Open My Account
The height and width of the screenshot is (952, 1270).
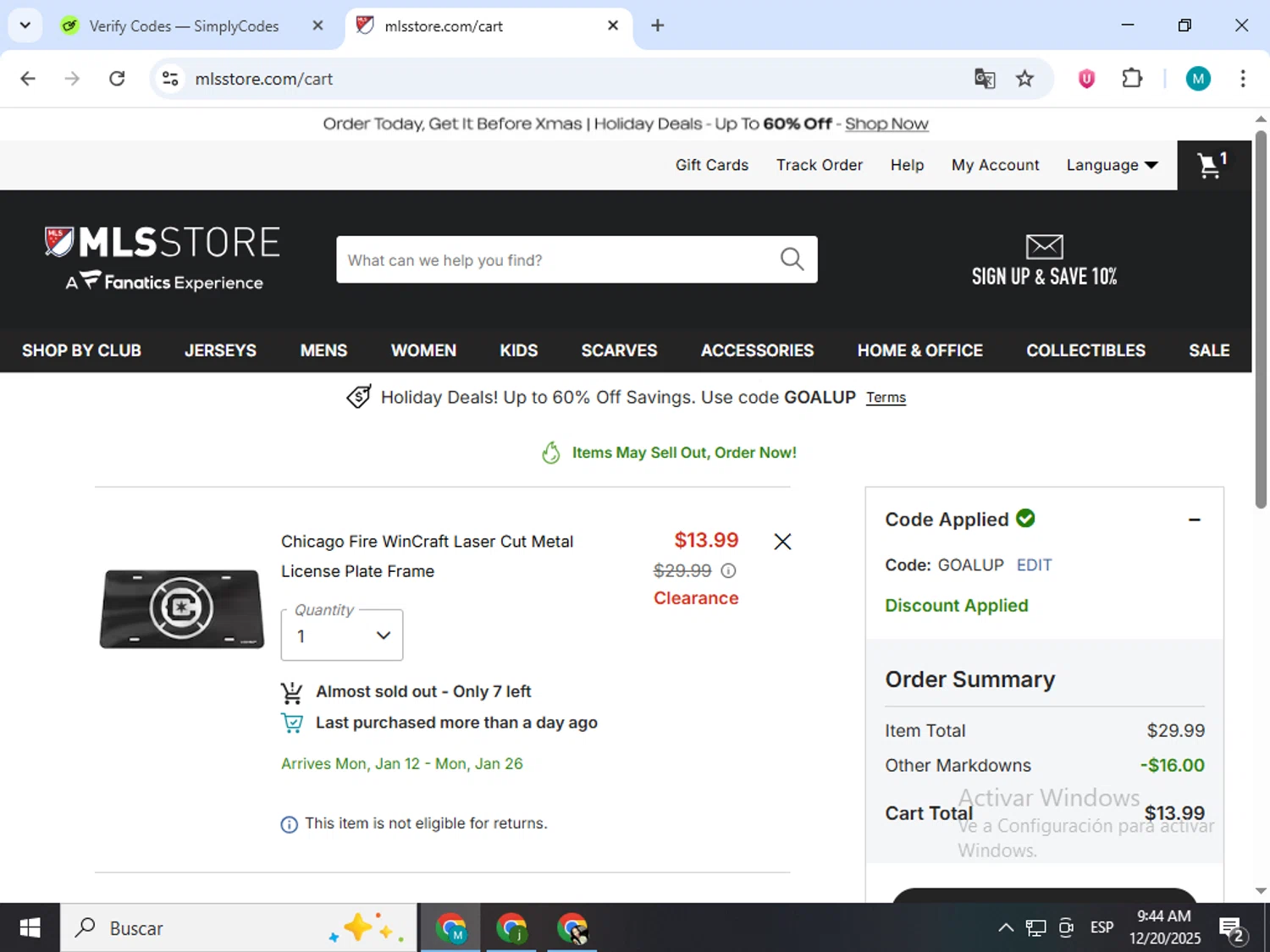coord(995,165)
